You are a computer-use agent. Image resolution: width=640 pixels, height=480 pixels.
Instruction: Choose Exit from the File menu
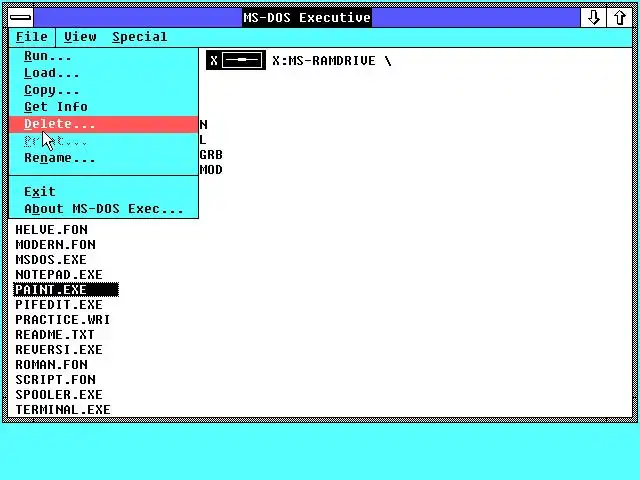[104, 192]
